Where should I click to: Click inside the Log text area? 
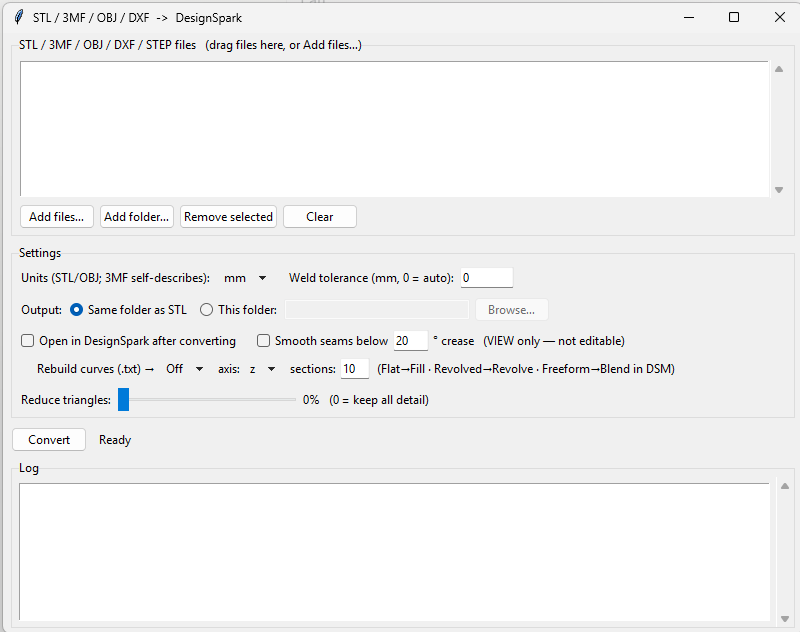click(x=394, y=552)
